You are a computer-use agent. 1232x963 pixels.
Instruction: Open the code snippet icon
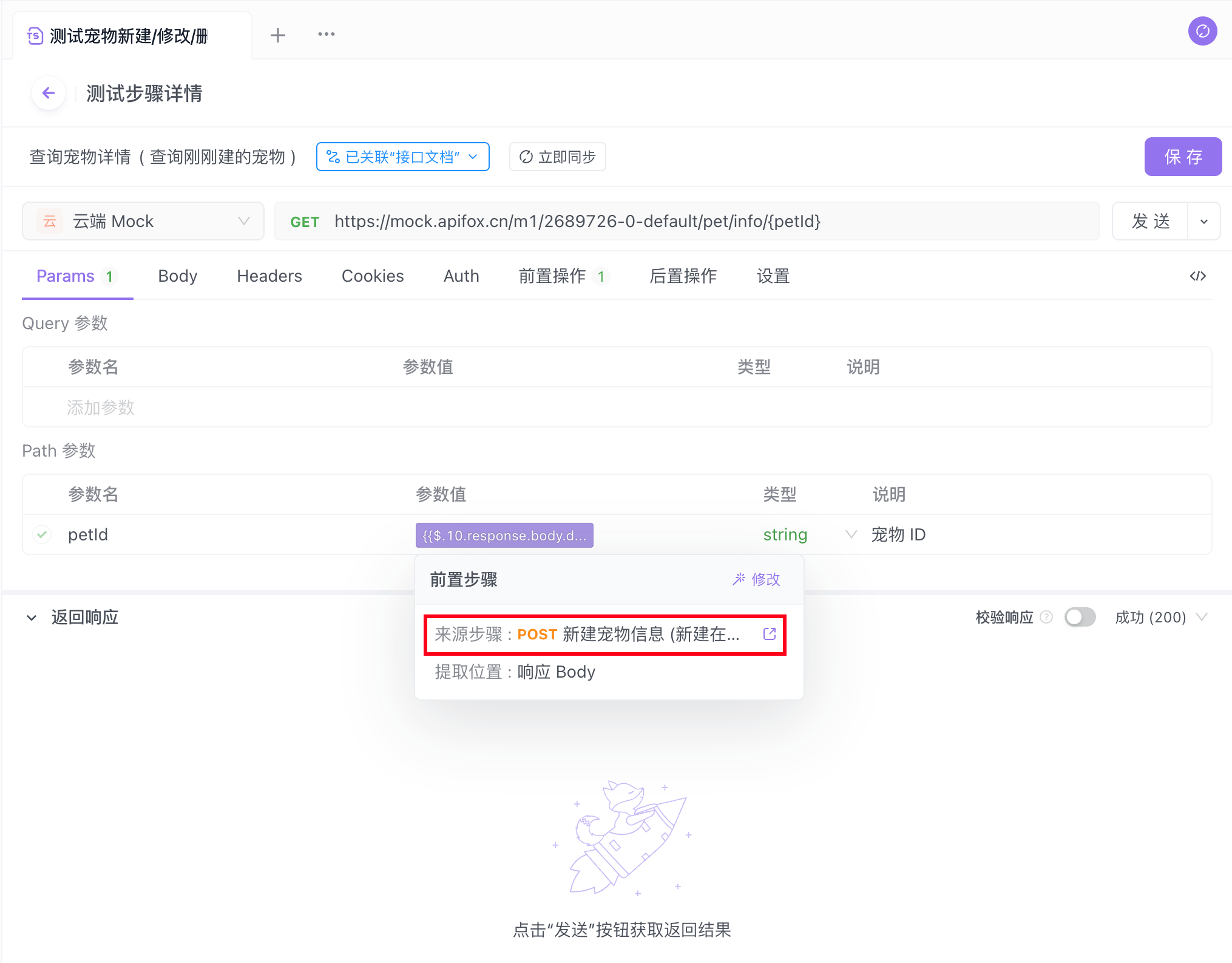pyautogui.click(x=1197, y=276)
